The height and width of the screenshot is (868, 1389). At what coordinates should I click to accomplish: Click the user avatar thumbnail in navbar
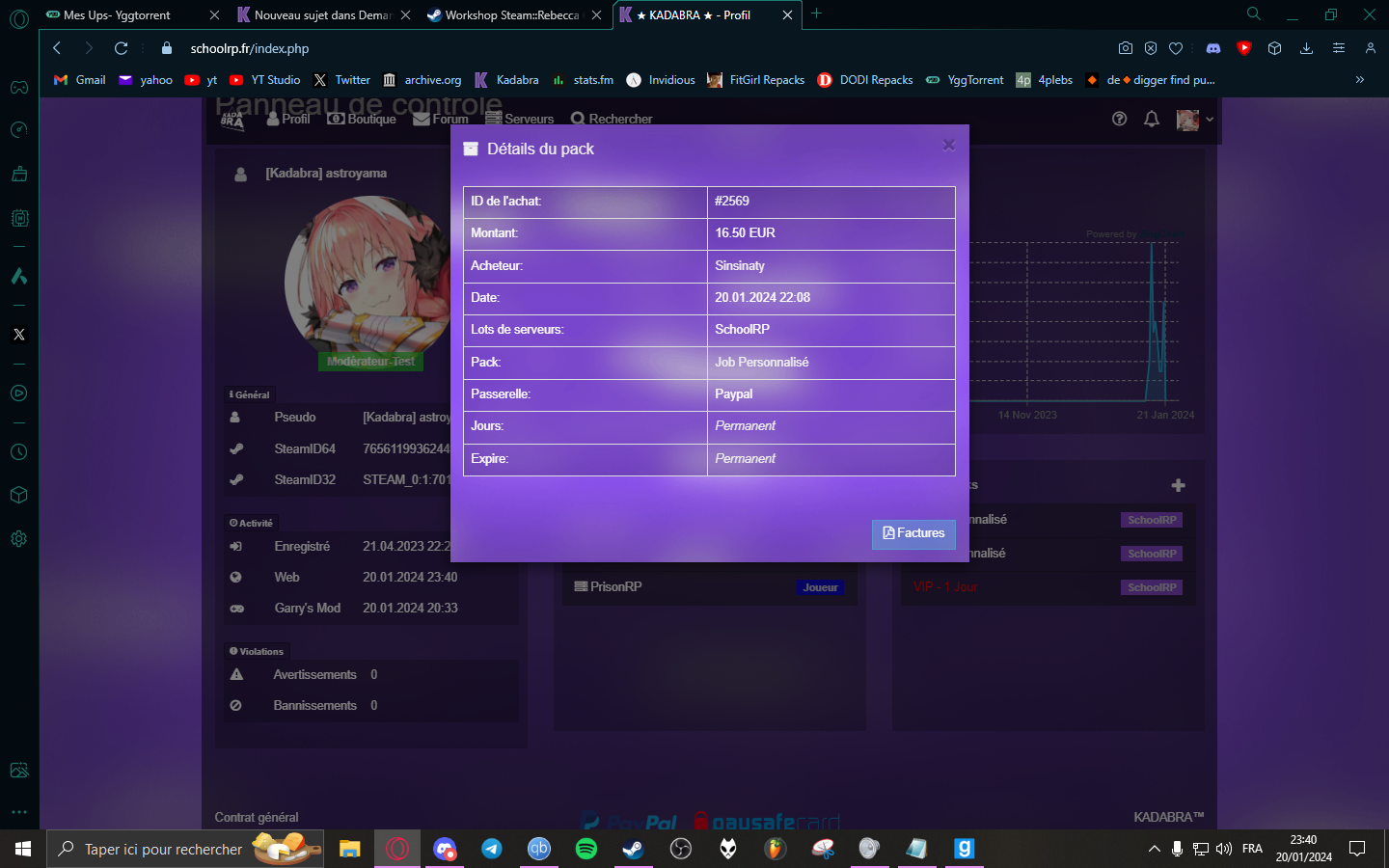point(1187,120)
